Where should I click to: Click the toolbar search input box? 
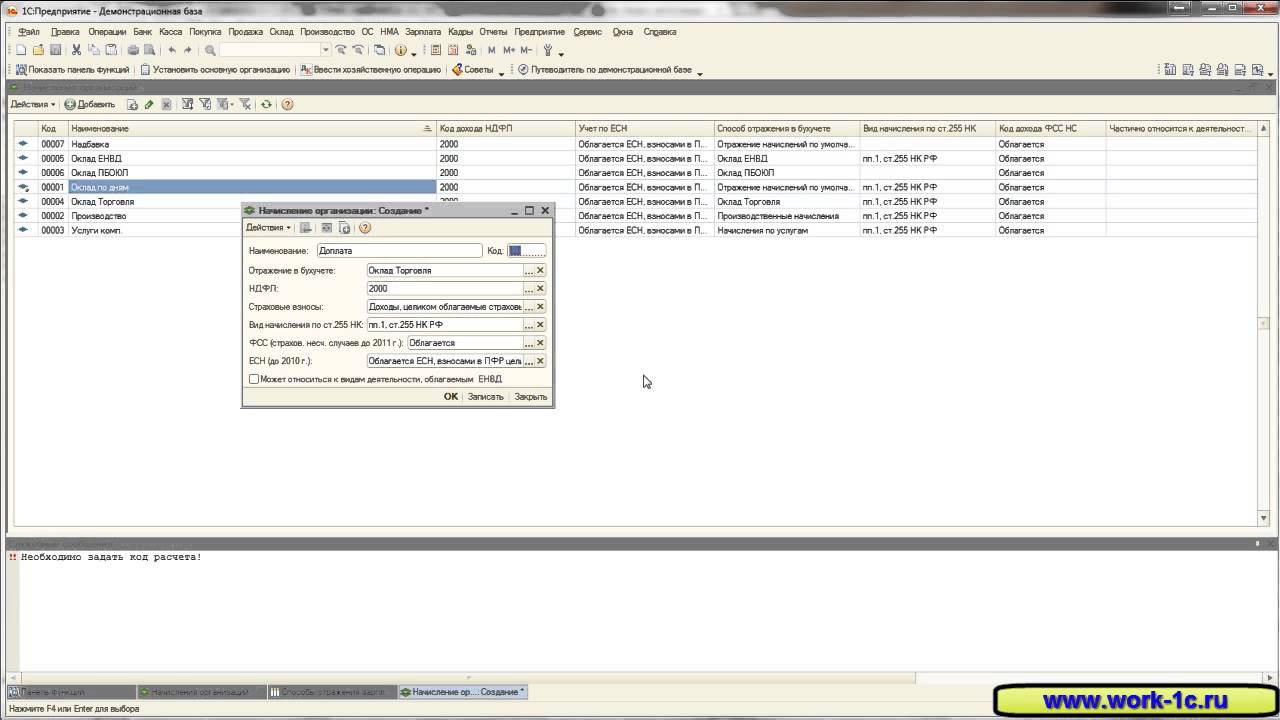[270, 50]
